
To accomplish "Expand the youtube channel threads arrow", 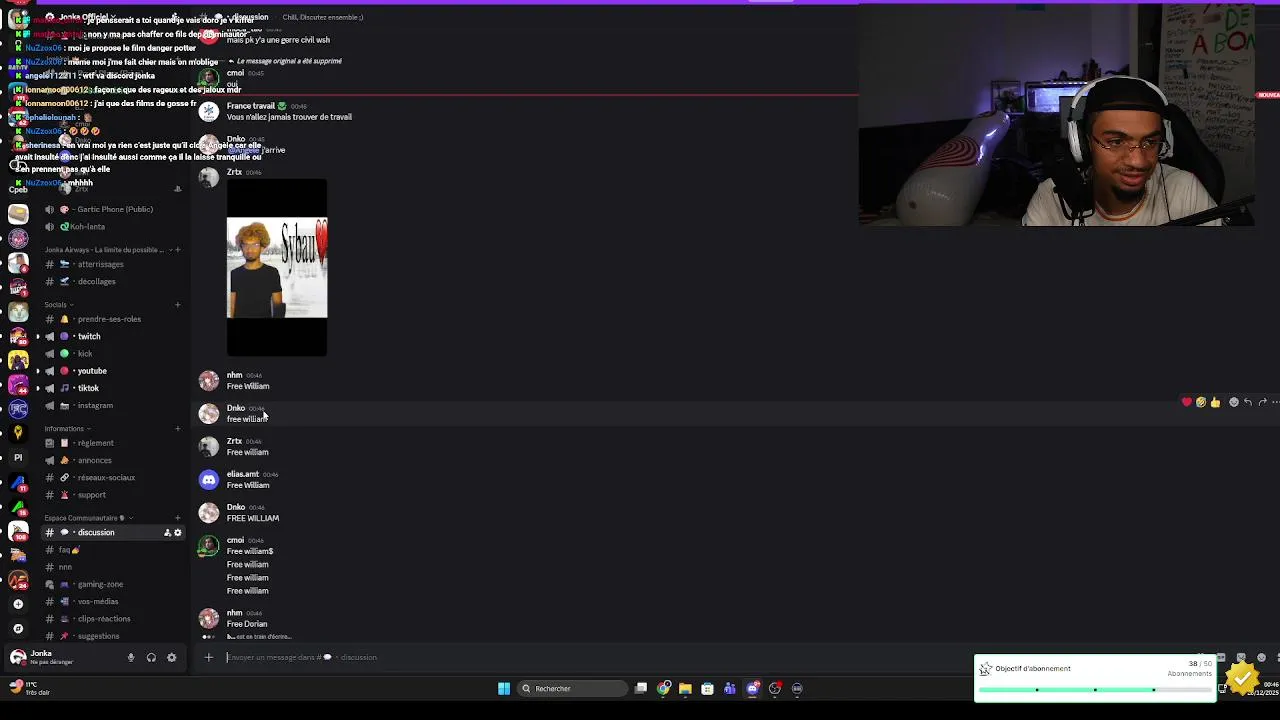I will pyautogui.click(x=38, y=371).
